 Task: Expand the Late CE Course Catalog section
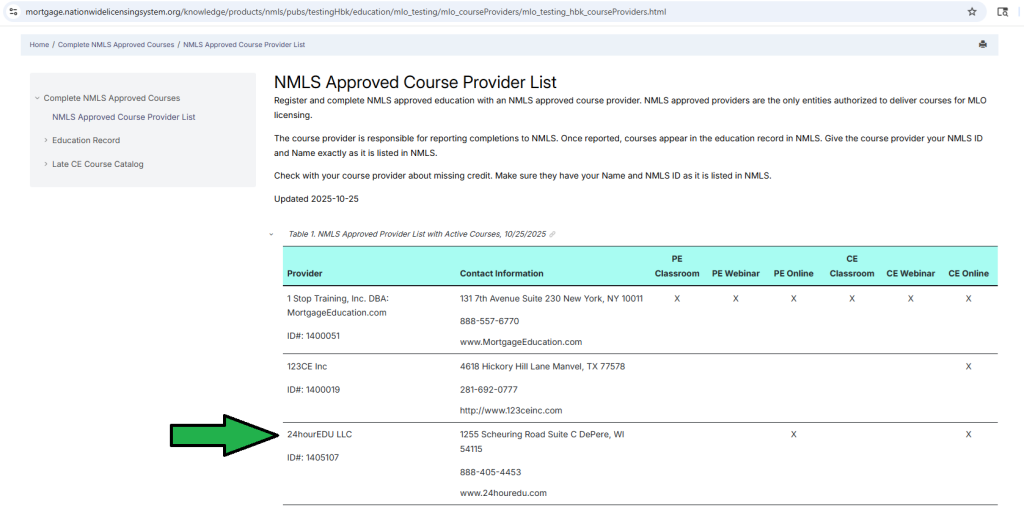pos(46,165)
